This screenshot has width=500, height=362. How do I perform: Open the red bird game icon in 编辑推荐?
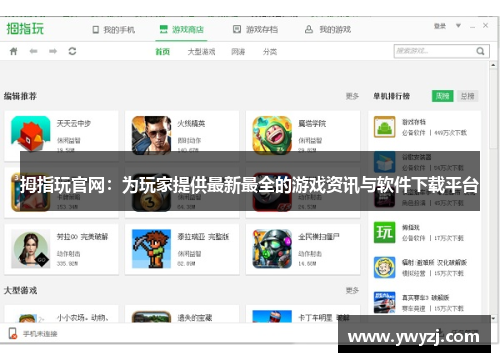pos(31,133)
